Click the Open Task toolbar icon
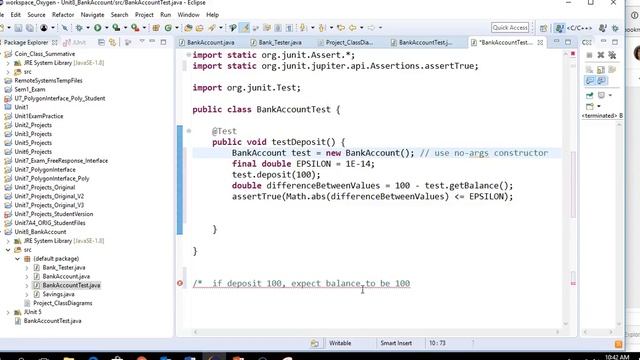This screenshot has height=360, width=640. pos(200,28)
